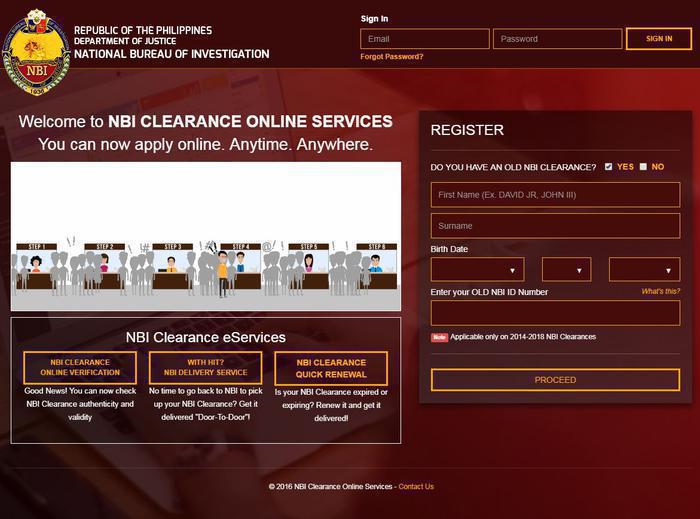700x519 pixels.
Task: Click the 'NBI Clearance eServices' heading
Action: pyautogui.click(x=206, y=337)
